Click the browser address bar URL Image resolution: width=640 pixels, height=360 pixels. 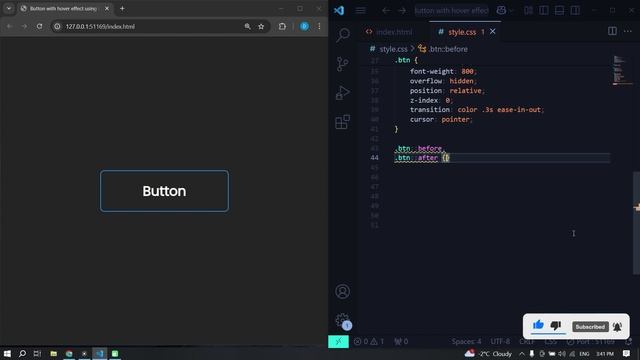100,27
